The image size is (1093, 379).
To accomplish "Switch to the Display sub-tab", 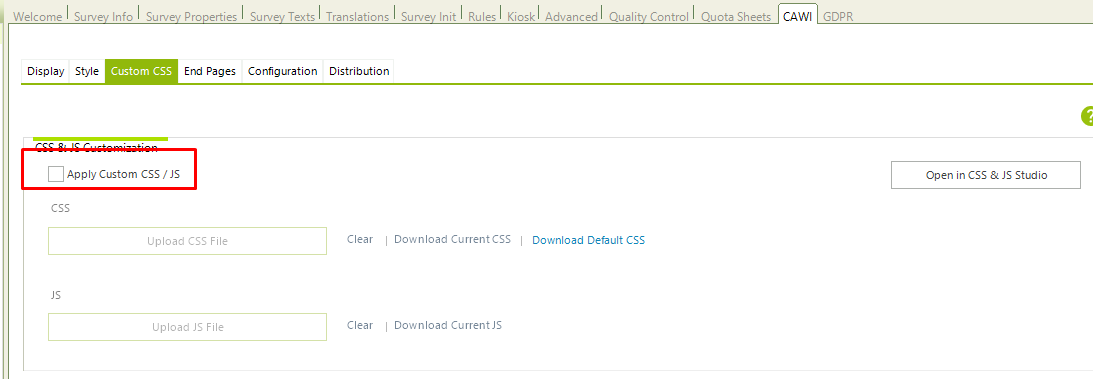I will (45, 71).
